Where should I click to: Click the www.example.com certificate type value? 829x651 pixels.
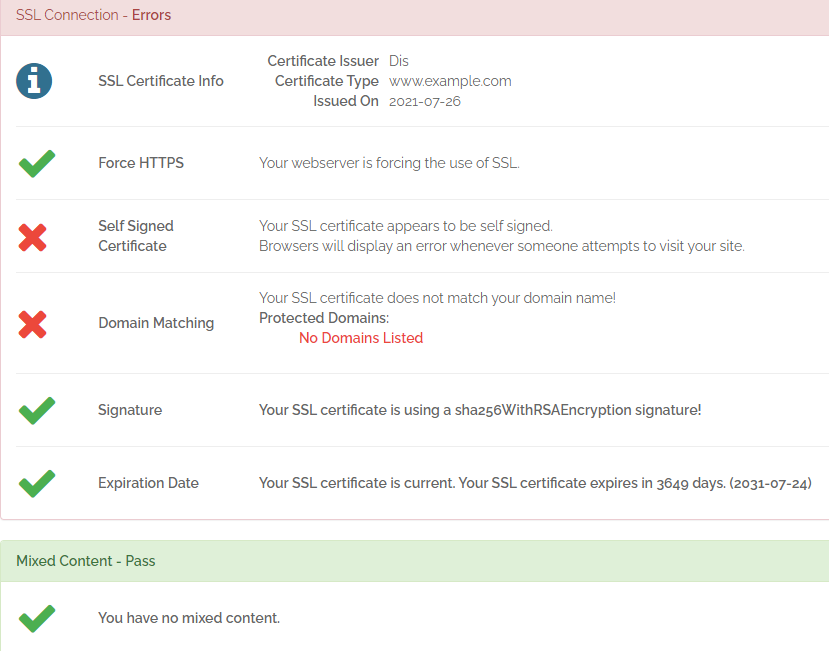pos(450,81)
